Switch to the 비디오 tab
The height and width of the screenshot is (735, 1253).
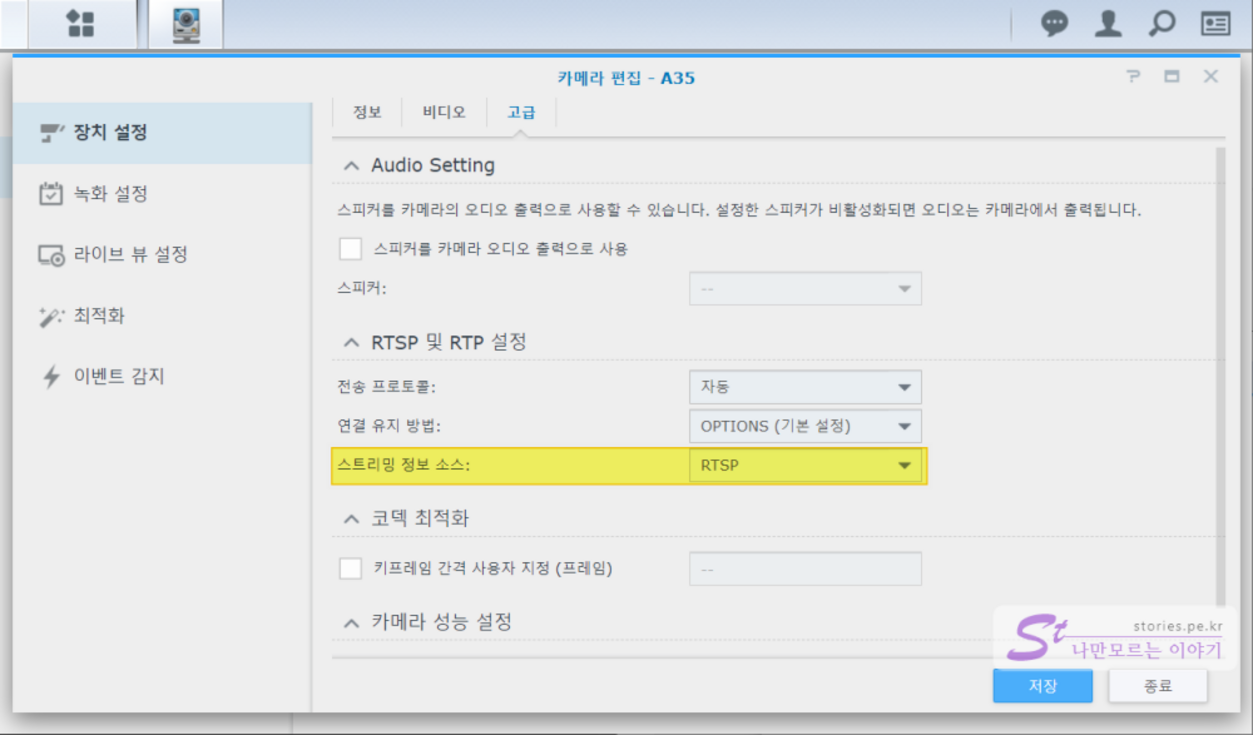pyautogui.click(x=444, y=112)
